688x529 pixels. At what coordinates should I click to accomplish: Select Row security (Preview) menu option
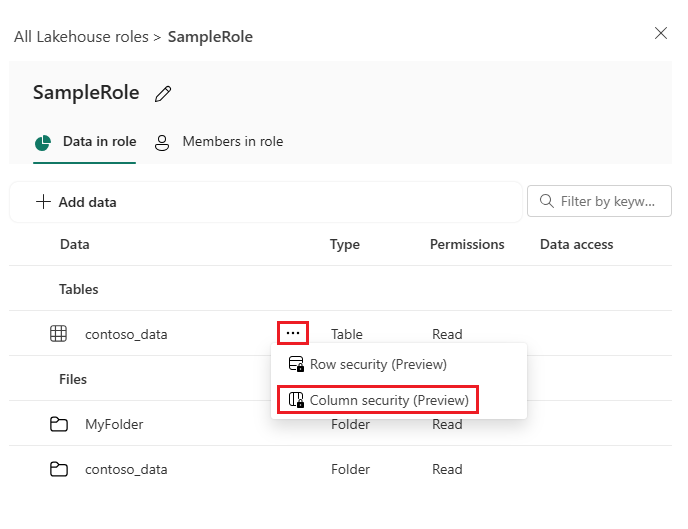(378, 364)
